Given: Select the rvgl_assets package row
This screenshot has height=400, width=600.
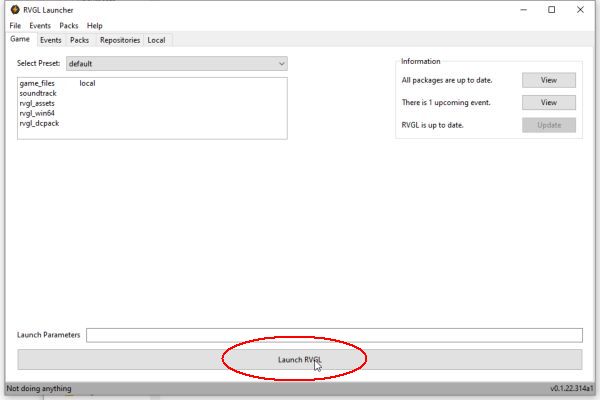Looking at the screenshot, I should [x=152, y=103].
